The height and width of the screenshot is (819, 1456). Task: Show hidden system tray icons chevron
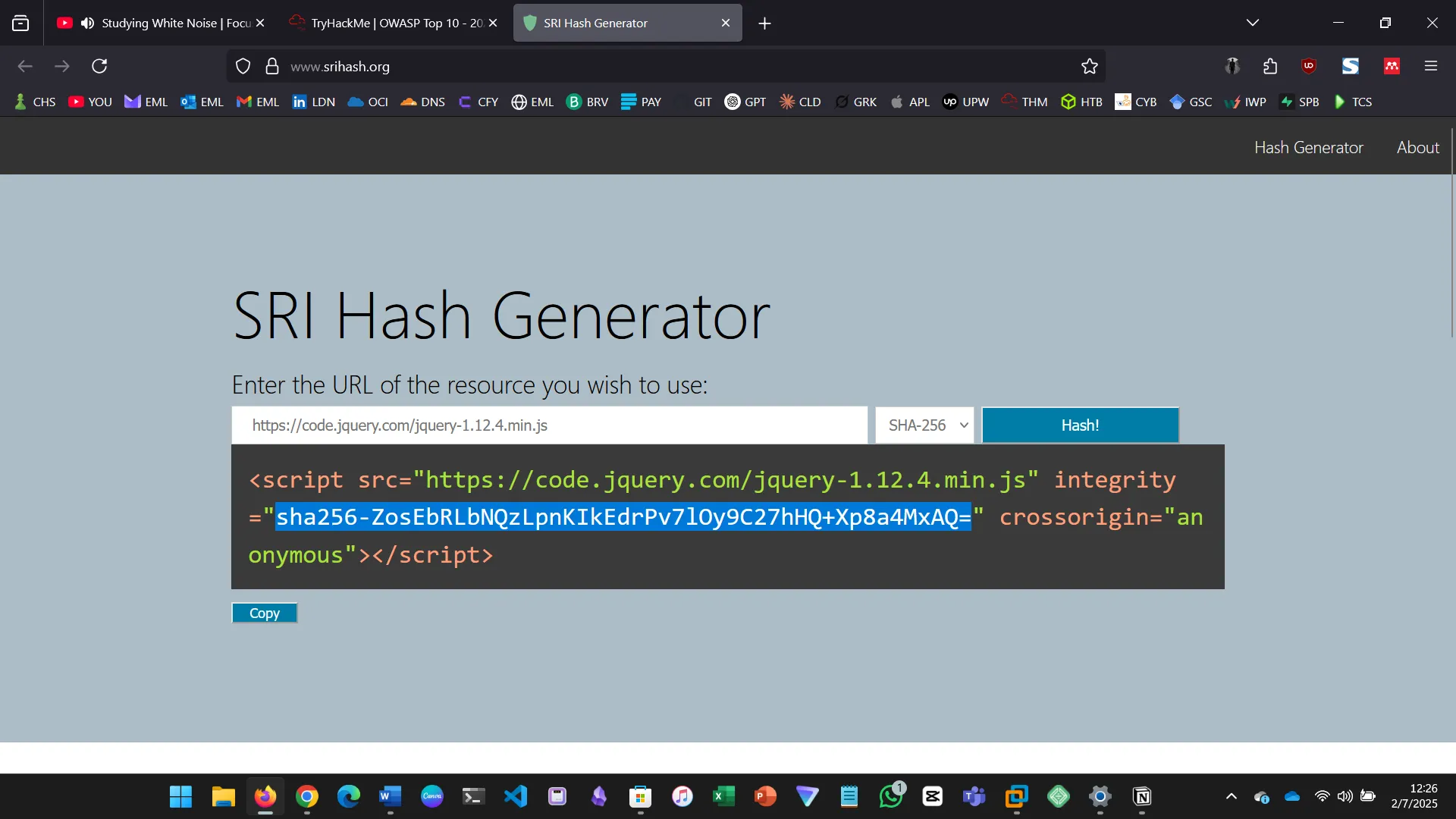(x=1232, y=796)
